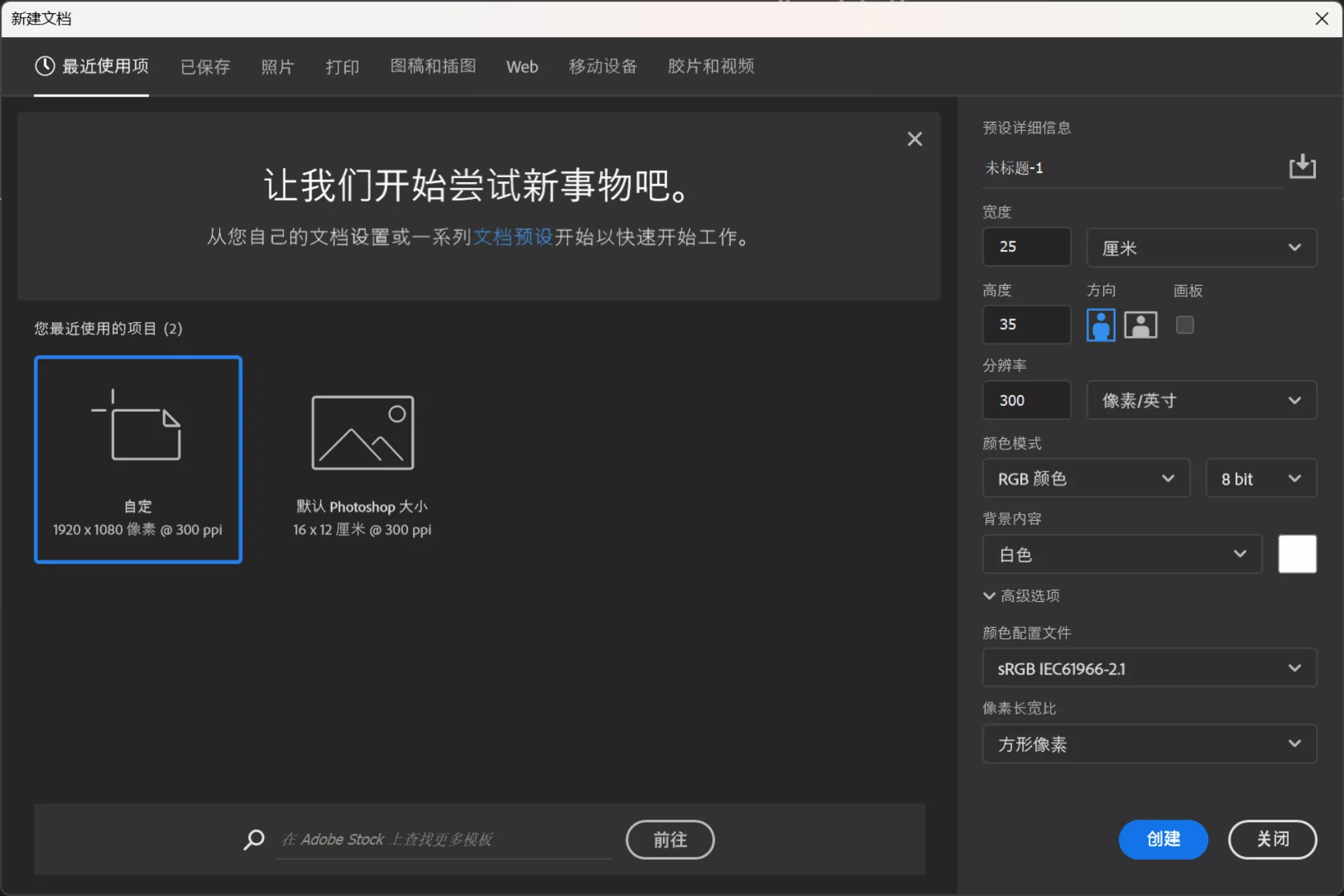Open the RGB 颜色 color mode dropdown
The image size is (1344, 896).
(1086, 478)
